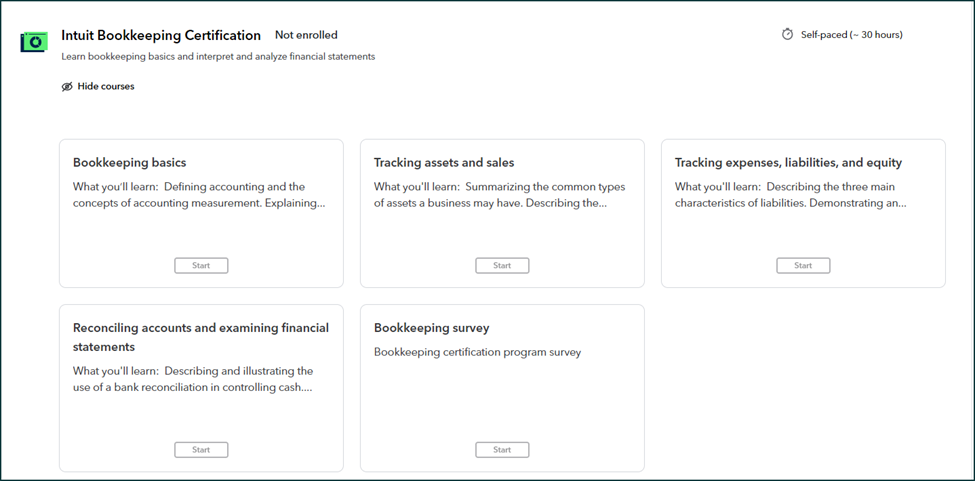
Task: Start the Bookkeeping basics course
Action: [201, 266]
